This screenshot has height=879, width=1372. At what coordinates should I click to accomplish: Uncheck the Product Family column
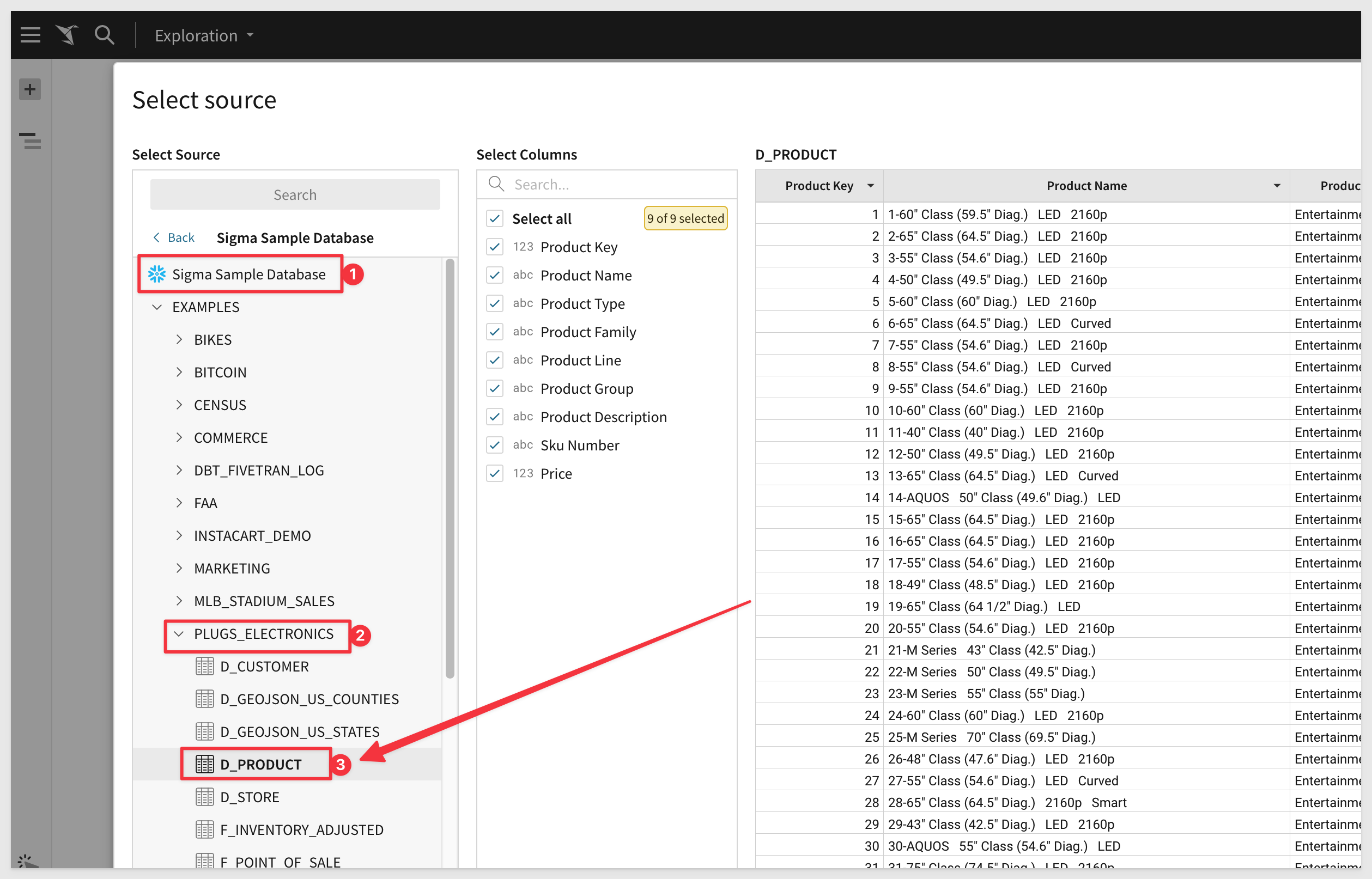tap(494, 332)
